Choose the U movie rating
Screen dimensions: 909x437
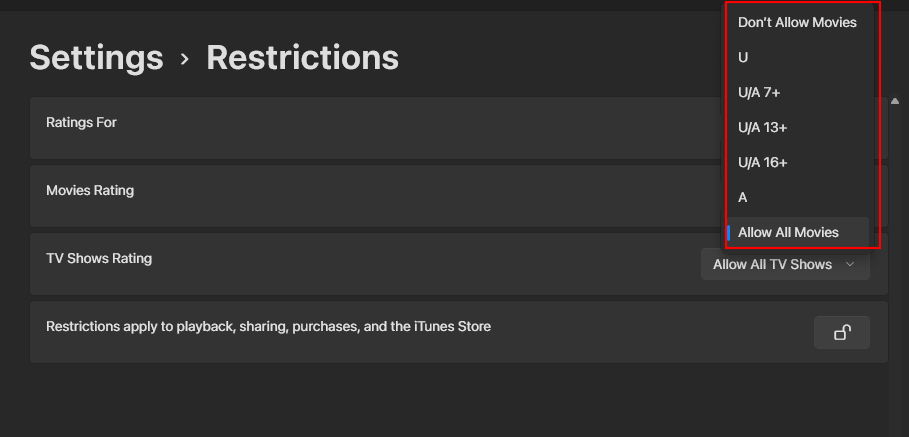(x=743, y=57)
